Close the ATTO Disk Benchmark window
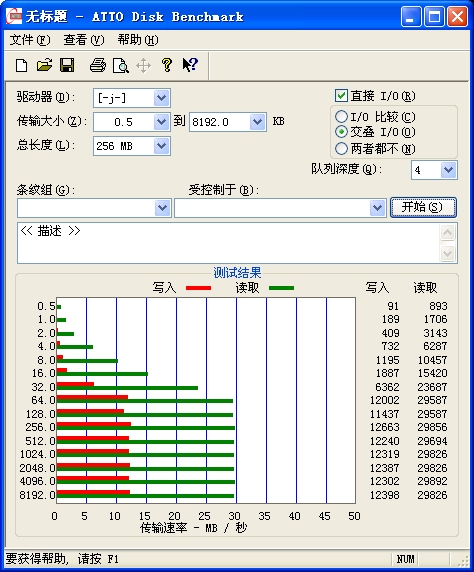 [x=457, y=17]
